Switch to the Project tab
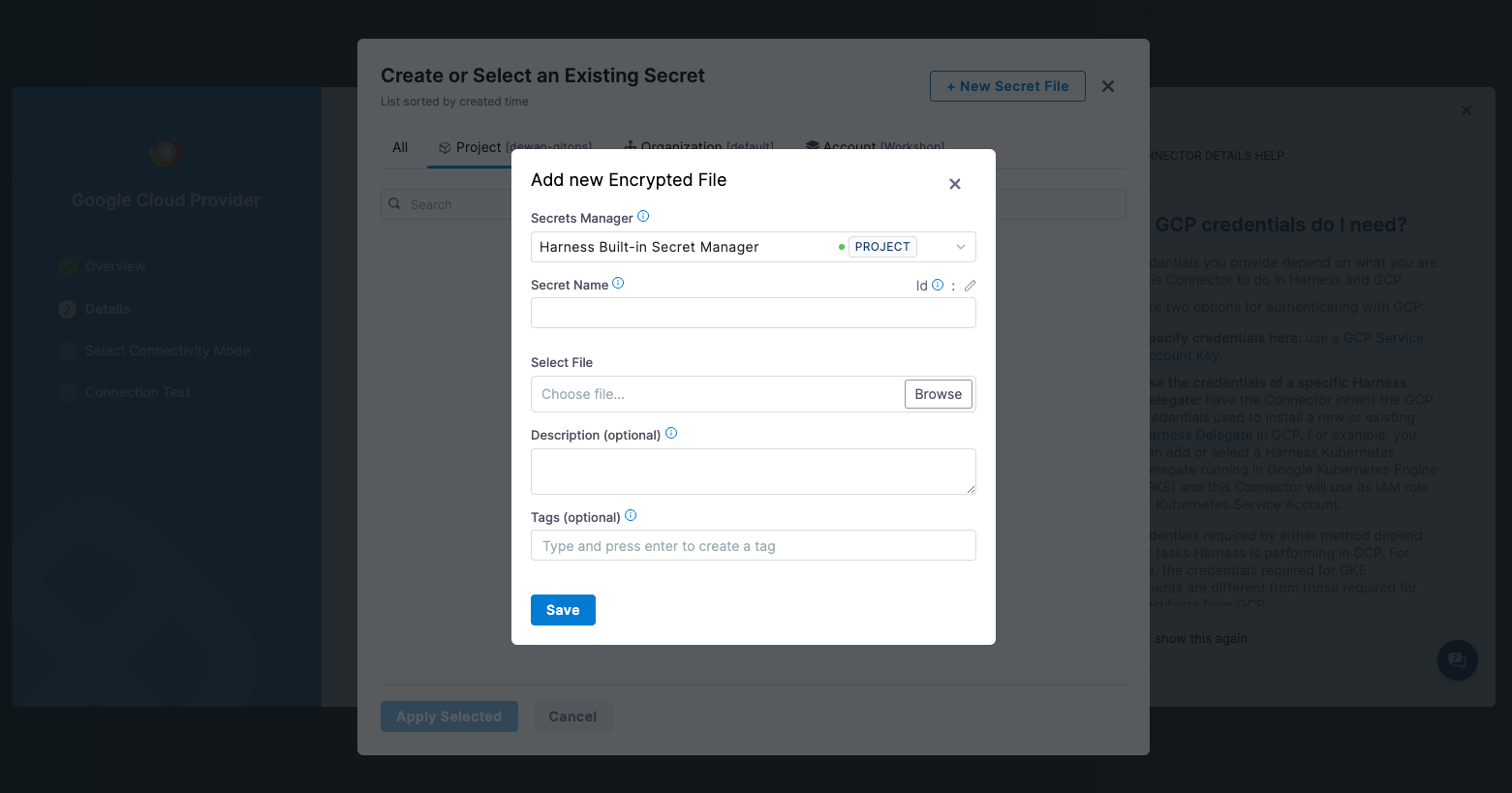Image resolution: width=1512 pixels, height=793 pixels. tap(475, 147)
